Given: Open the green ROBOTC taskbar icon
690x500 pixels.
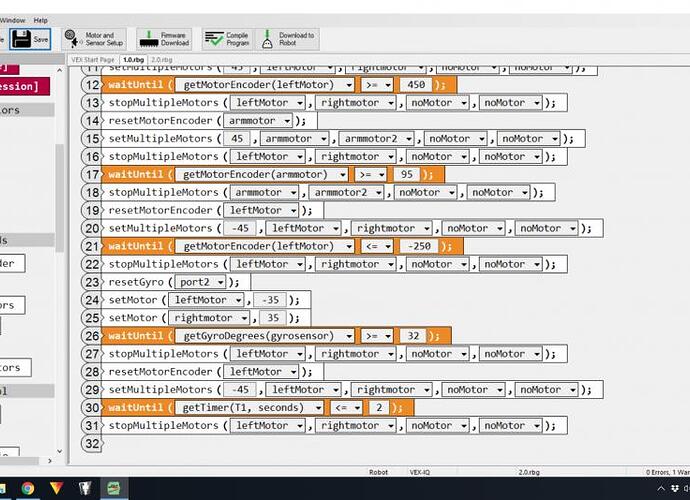Looking at the screenshot, I should 114,488.
